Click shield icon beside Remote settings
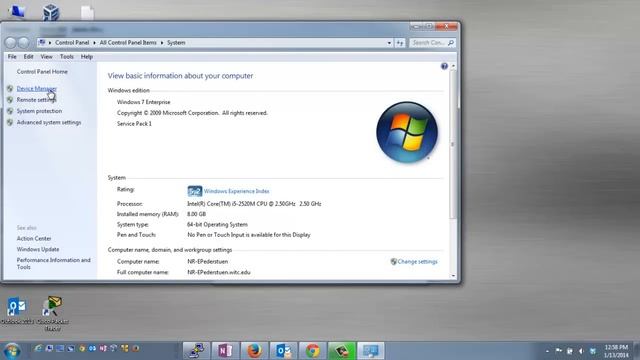 [x=10, y=100]
